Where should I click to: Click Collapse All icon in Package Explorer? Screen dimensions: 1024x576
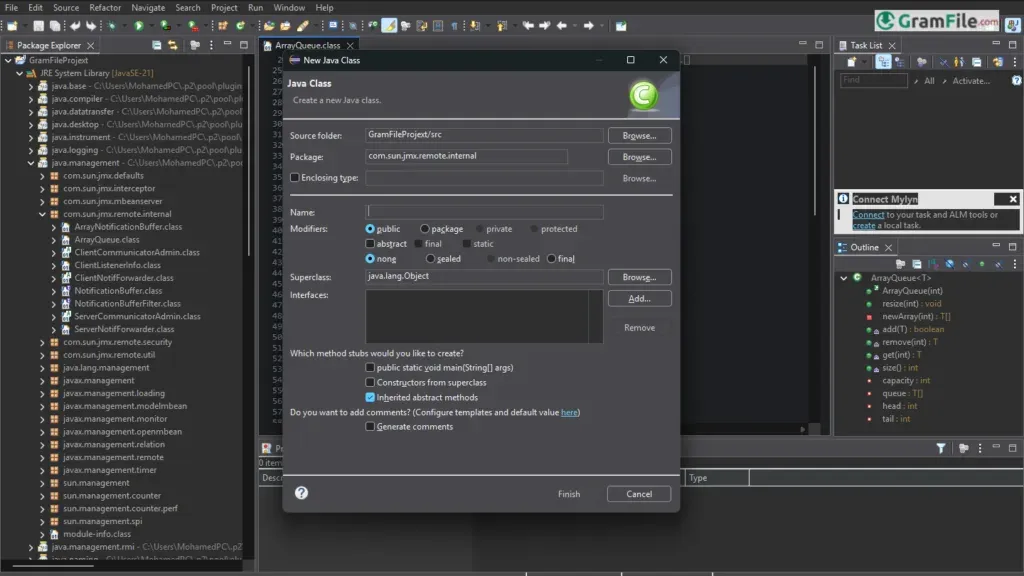click(x=157, y=45)
